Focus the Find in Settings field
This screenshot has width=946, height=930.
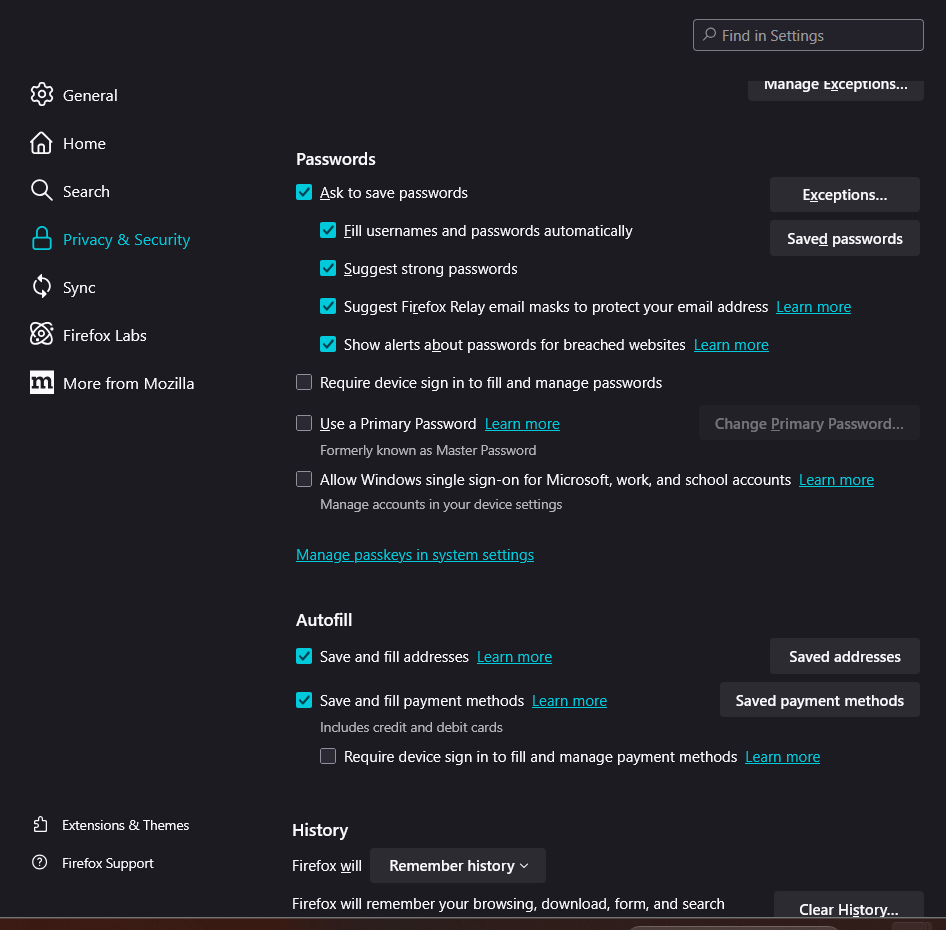click(808, 35)
